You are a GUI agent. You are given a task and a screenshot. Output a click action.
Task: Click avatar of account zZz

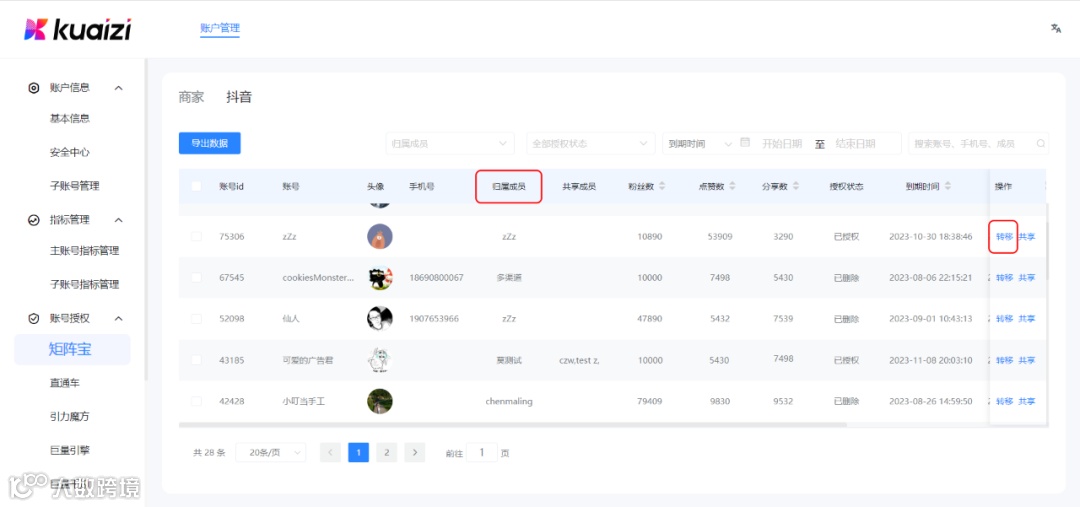[x=380, y=236]
